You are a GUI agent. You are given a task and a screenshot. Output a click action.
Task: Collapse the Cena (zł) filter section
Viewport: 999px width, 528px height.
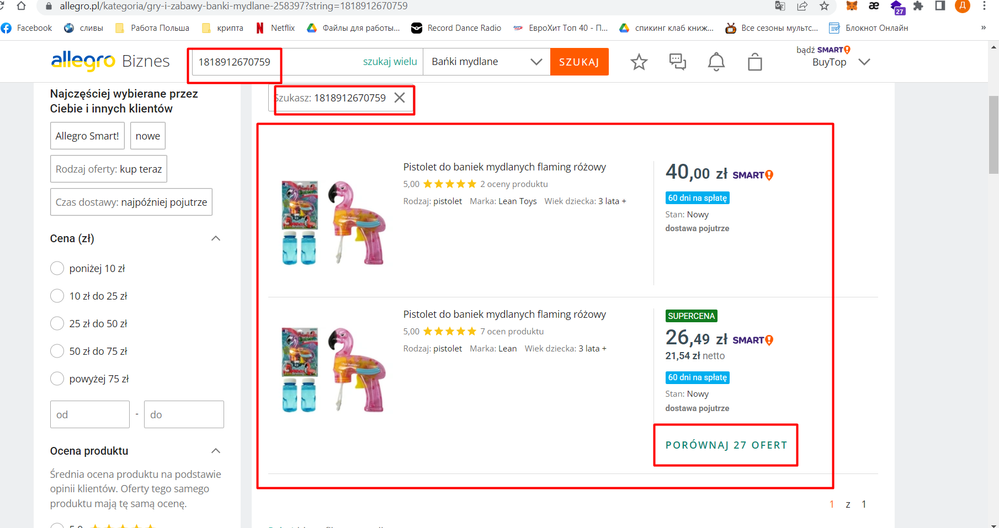click(216, 238)
